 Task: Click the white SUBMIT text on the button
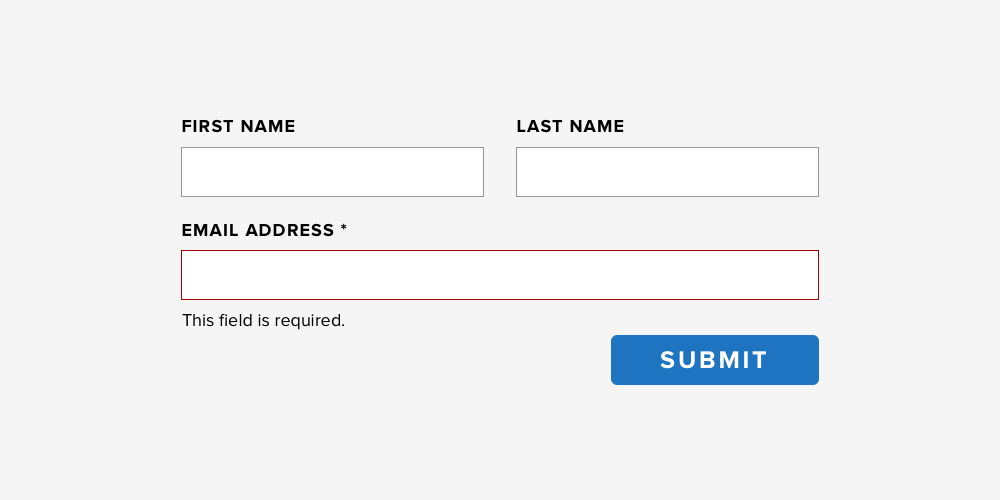[x=714, y=360]
